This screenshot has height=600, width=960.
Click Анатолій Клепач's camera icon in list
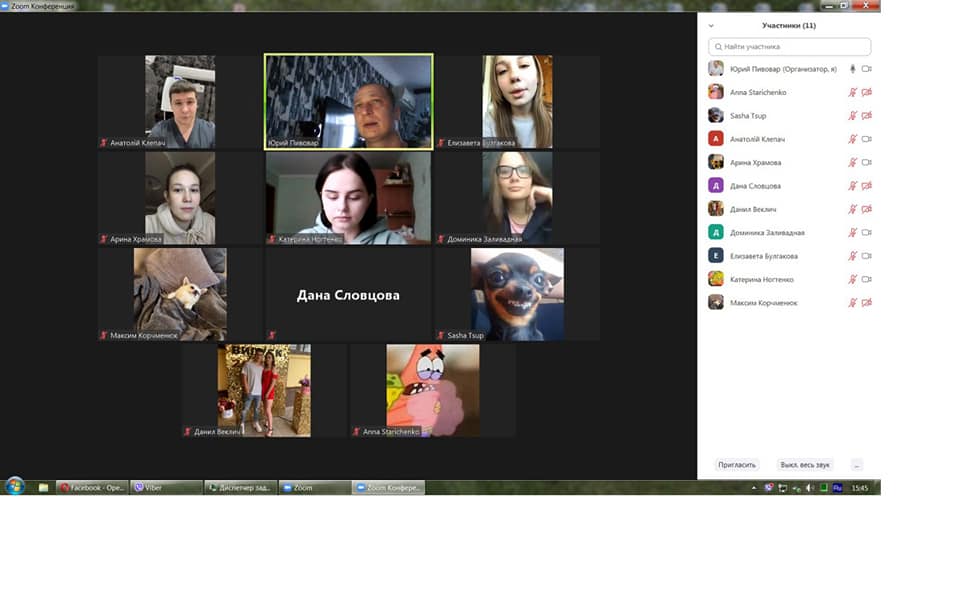point(867,139)
